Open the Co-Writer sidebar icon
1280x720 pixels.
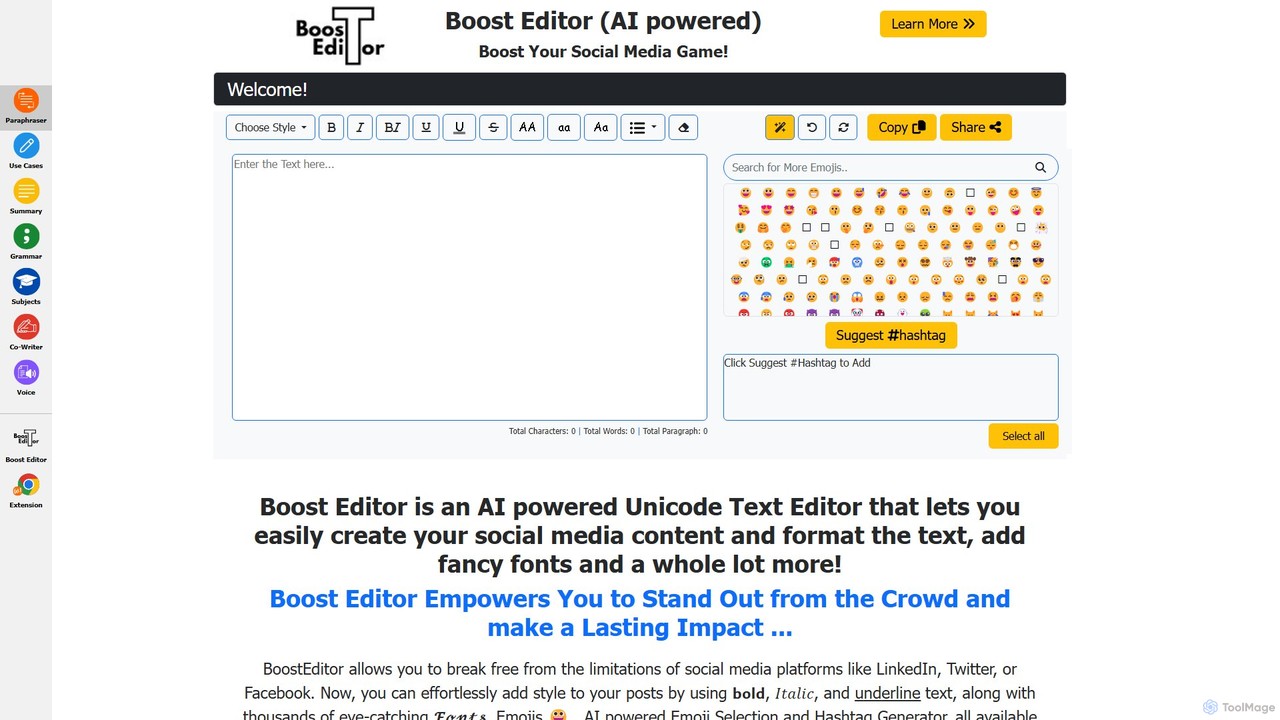26,333
